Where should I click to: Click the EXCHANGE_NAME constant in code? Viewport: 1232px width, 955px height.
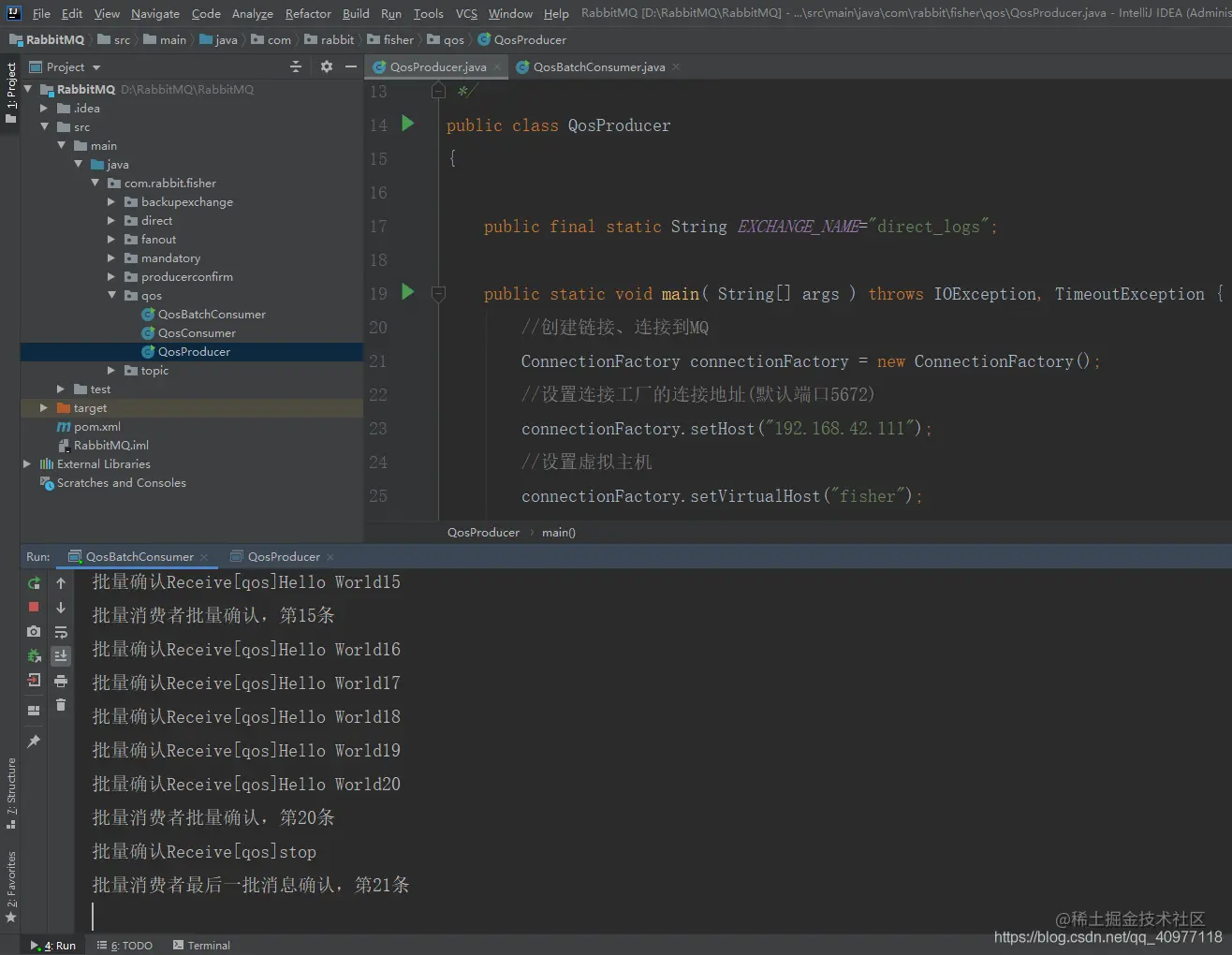point(798,227)
